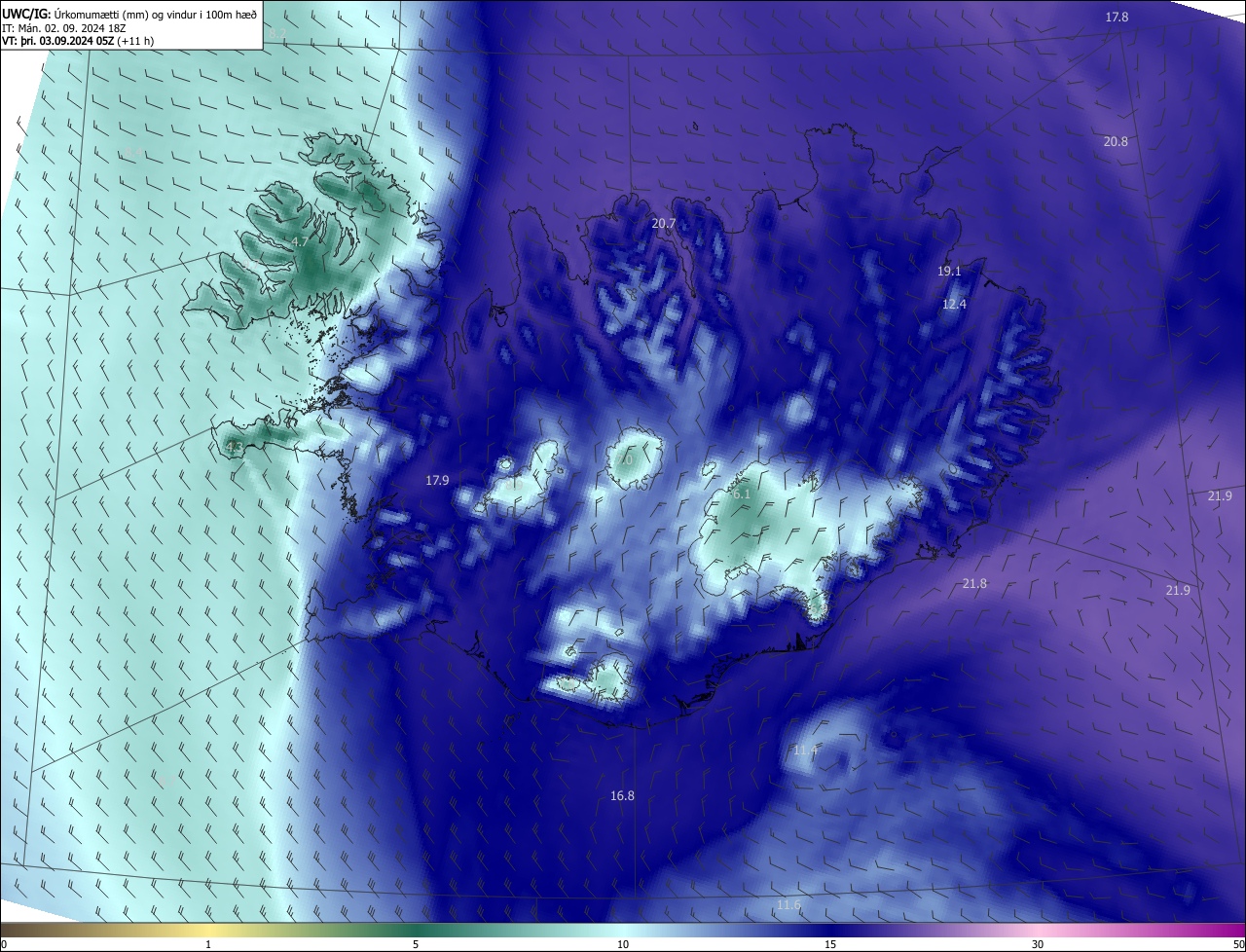
Task: Click the 16.8 value label
Action: 622,795
